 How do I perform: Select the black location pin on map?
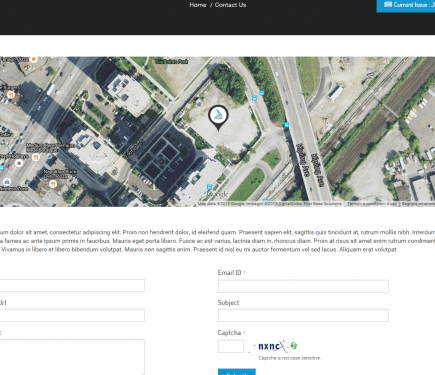(218, 118)
